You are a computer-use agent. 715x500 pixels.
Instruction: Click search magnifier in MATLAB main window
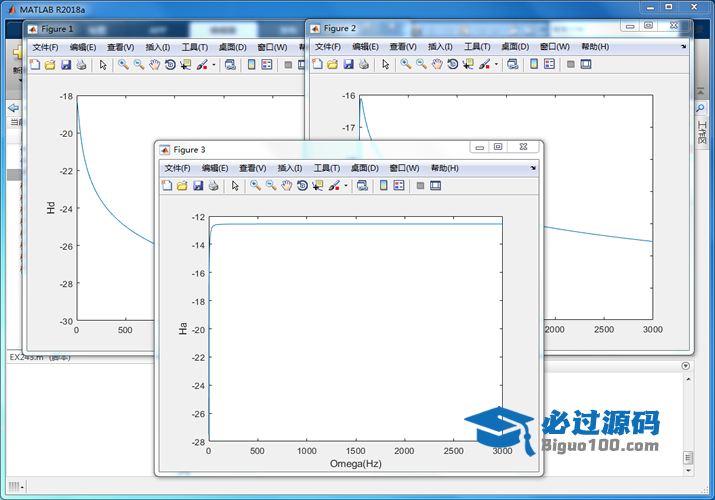coord(700,108)
